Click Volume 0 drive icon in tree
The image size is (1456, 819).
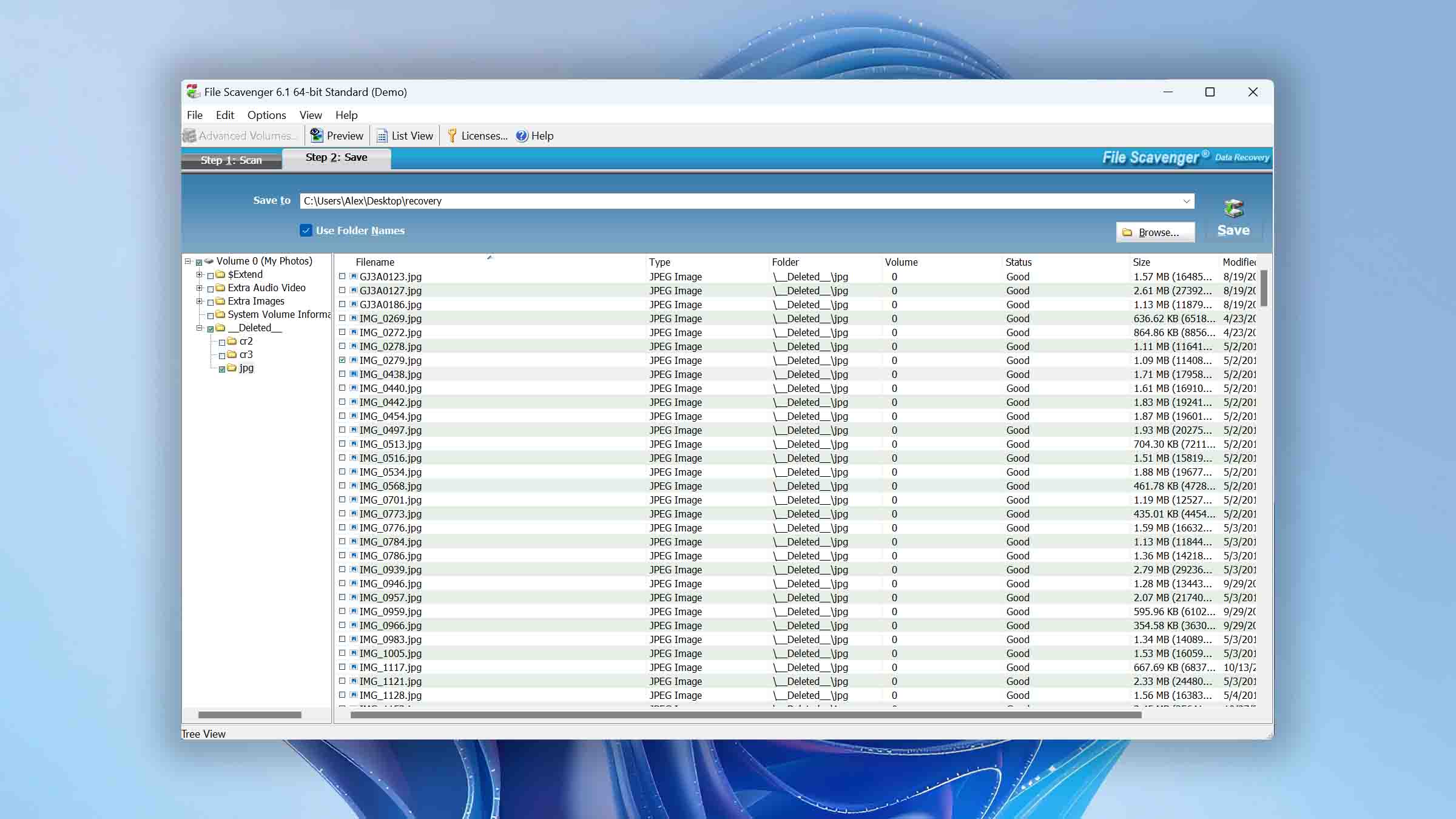209,261
